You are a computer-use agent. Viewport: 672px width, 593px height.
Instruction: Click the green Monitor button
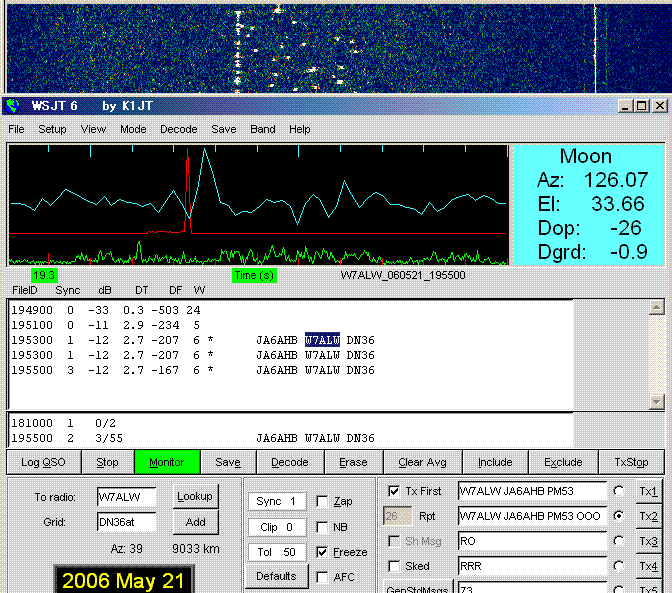click(x=167, y=462)
